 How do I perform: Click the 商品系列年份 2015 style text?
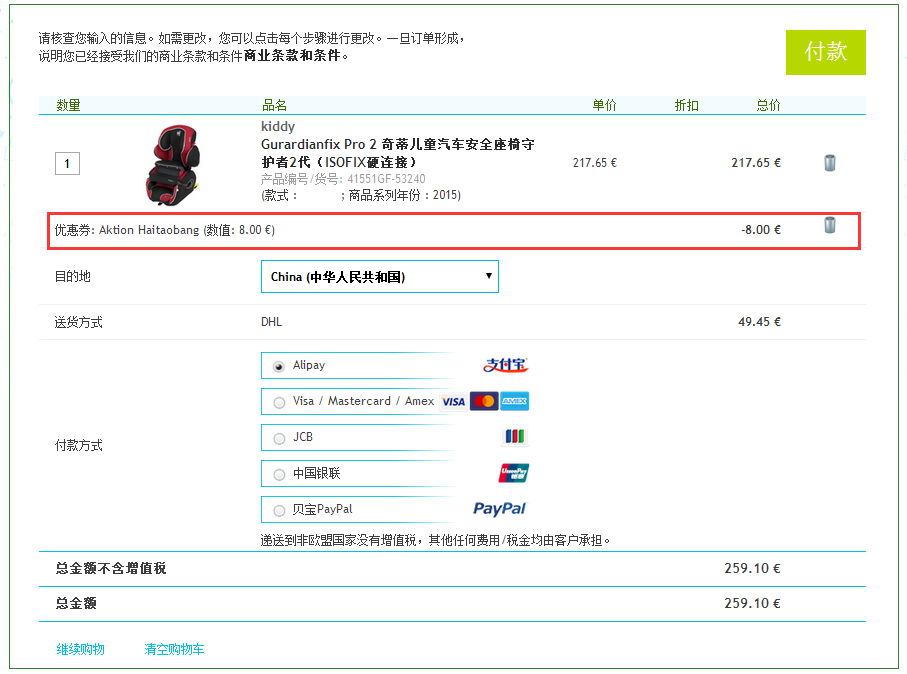coord(404,196)
